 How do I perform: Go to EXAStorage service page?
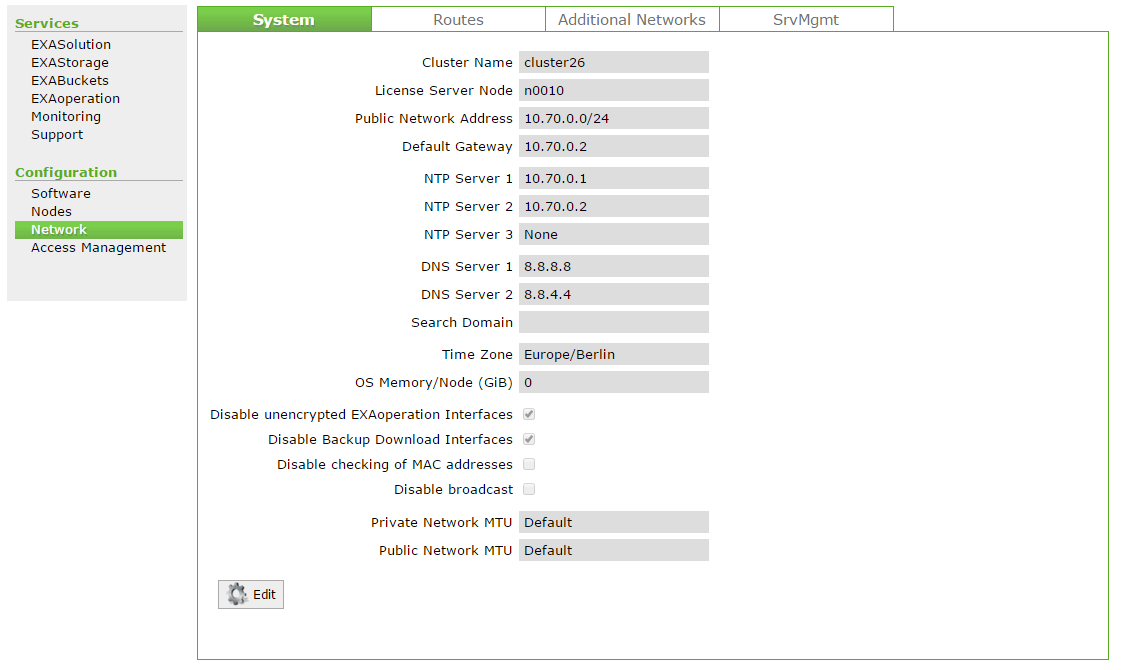[x=70, y=63]
